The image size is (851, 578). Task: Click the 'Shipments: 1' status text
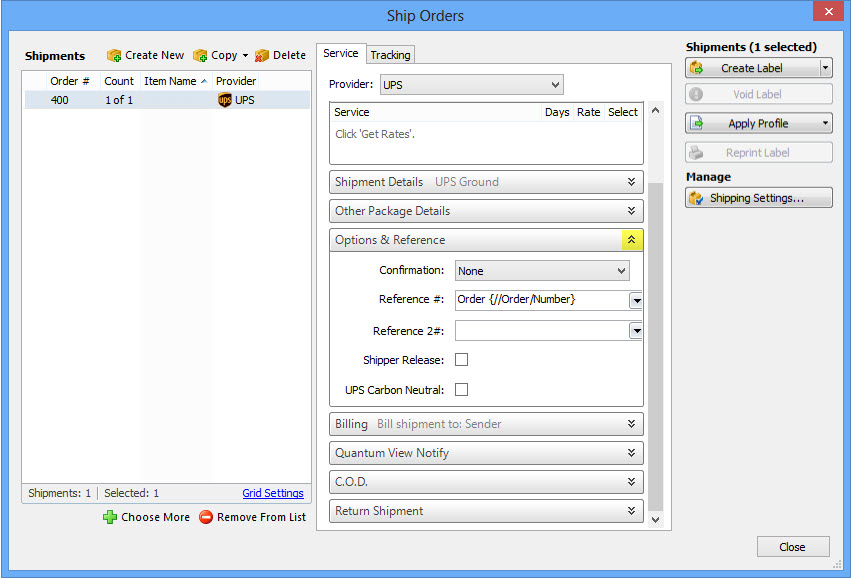coord(60,493)
